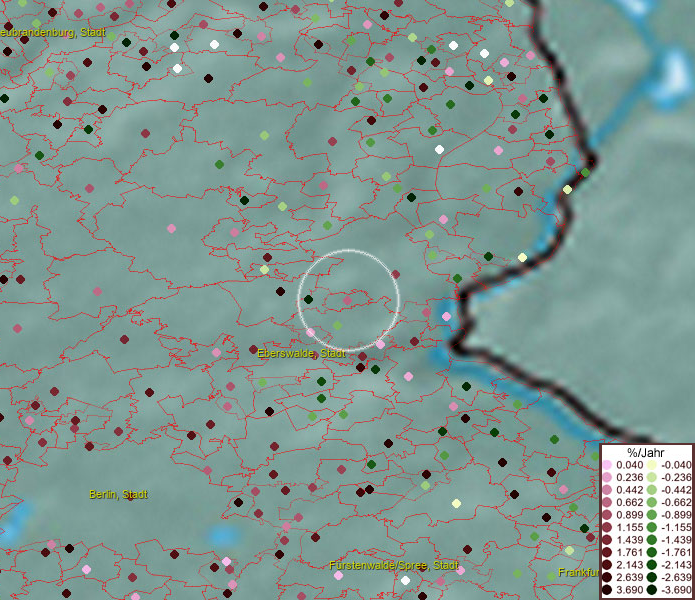Click the legend value text "0.040"
The image size is (695, 600).
coord(629,465)
